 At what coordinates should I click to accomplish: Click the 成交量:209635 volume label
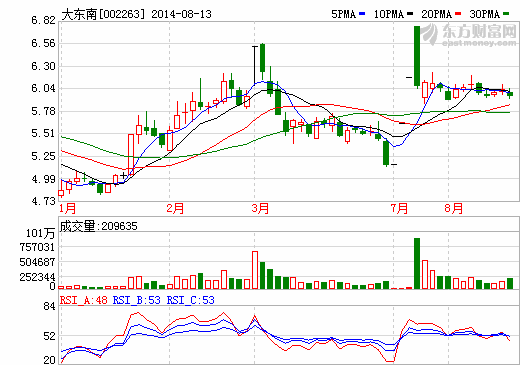pyautogui.click(x=98, y=226)
